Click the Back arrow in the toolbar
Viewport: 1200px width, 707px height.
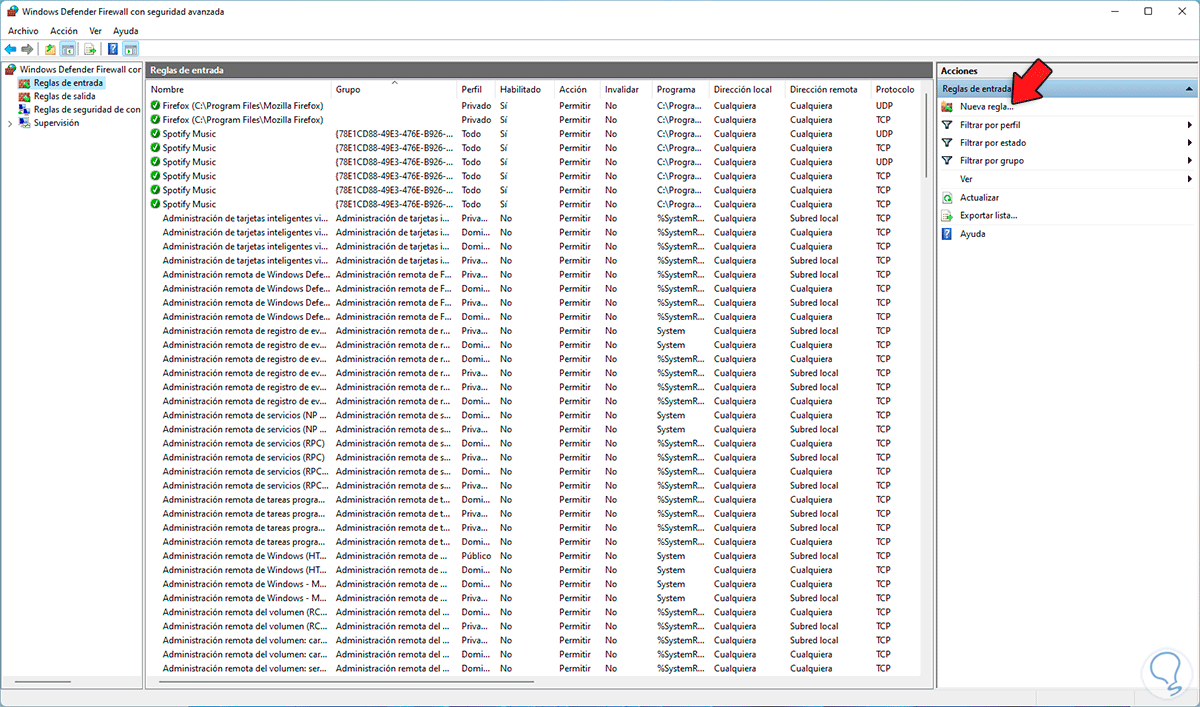tap(11, 49)
